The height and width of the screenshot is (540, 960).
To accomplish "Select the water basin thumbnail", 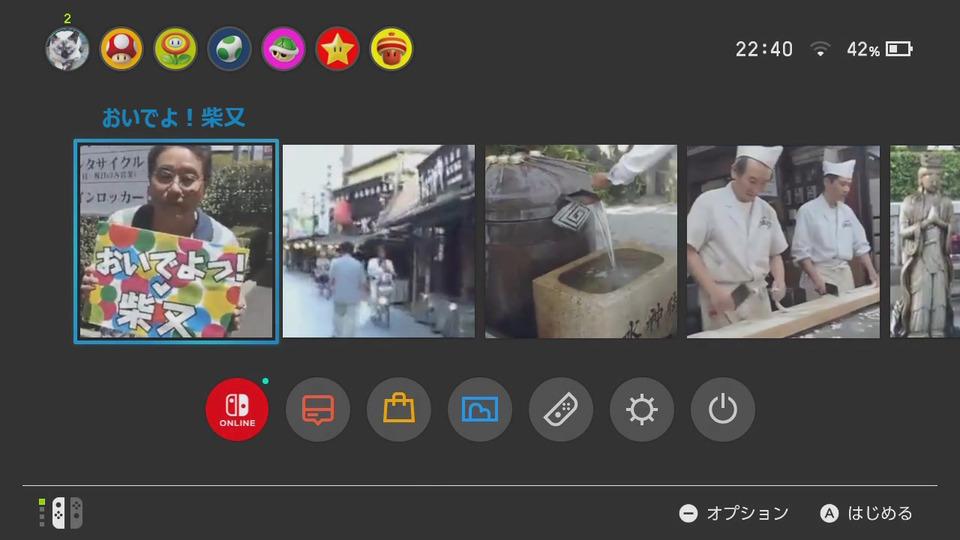I will [x=581, y=241].
